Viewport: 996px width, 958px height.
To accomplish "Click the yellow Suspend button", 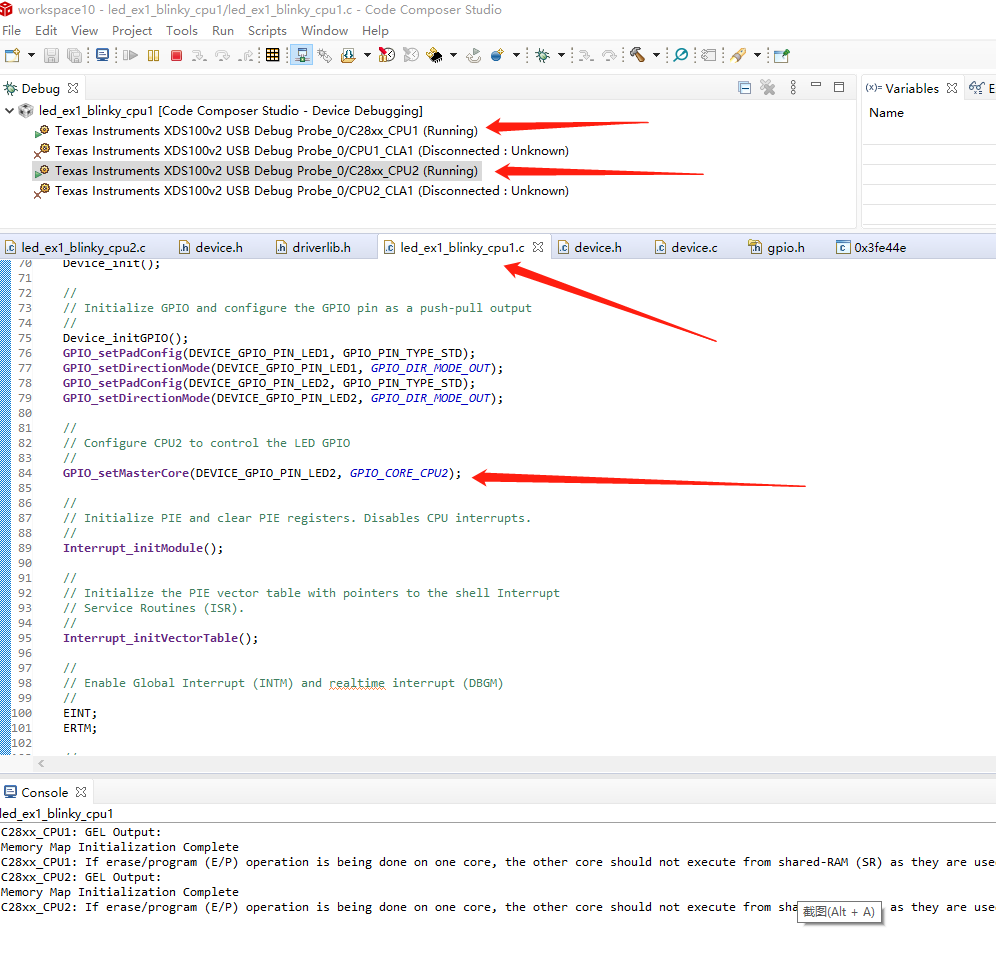I will pyautogui.click(x=153, y=55).
